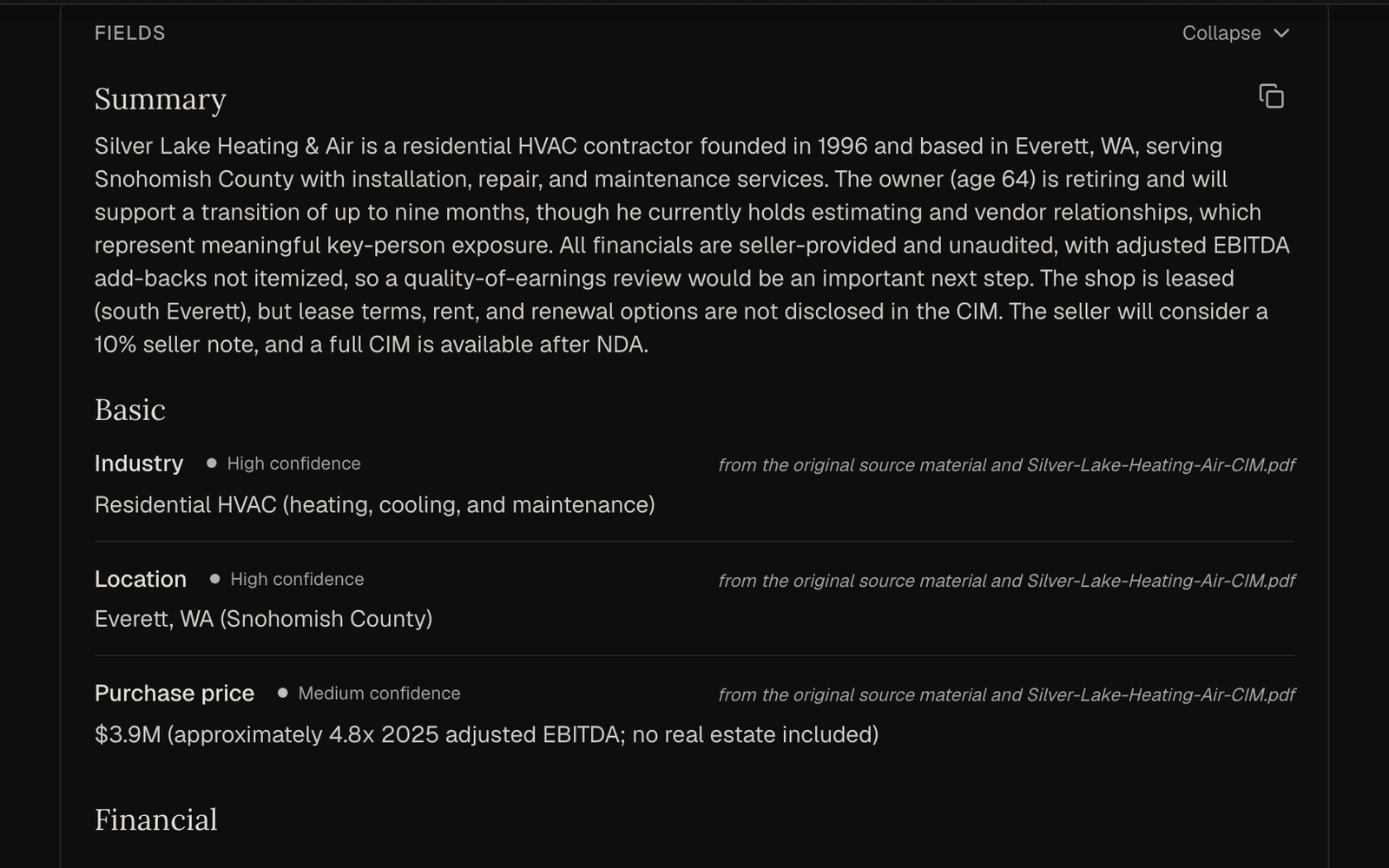The image size is (1389, 868).
Task: Select the Industry field label
Action: pyautogui.click(x=139, y=464)
